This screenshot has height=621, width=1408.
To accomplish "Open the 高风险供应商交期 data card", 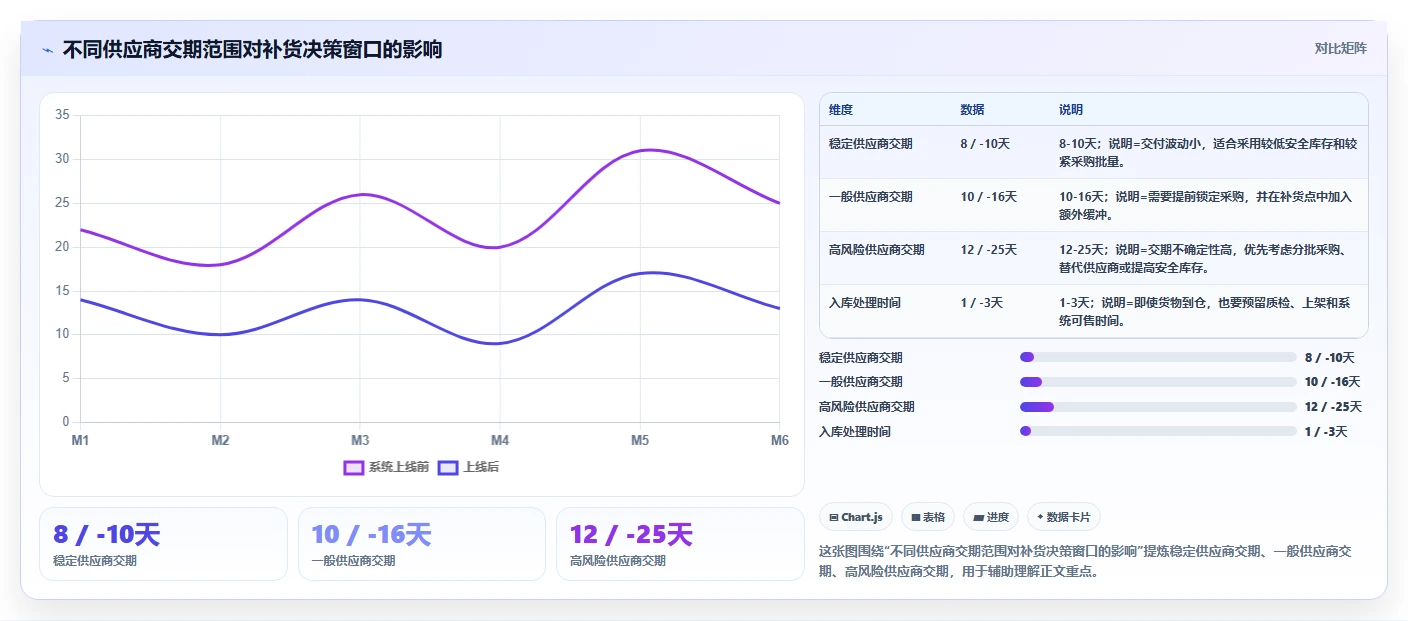I will 680,544.
